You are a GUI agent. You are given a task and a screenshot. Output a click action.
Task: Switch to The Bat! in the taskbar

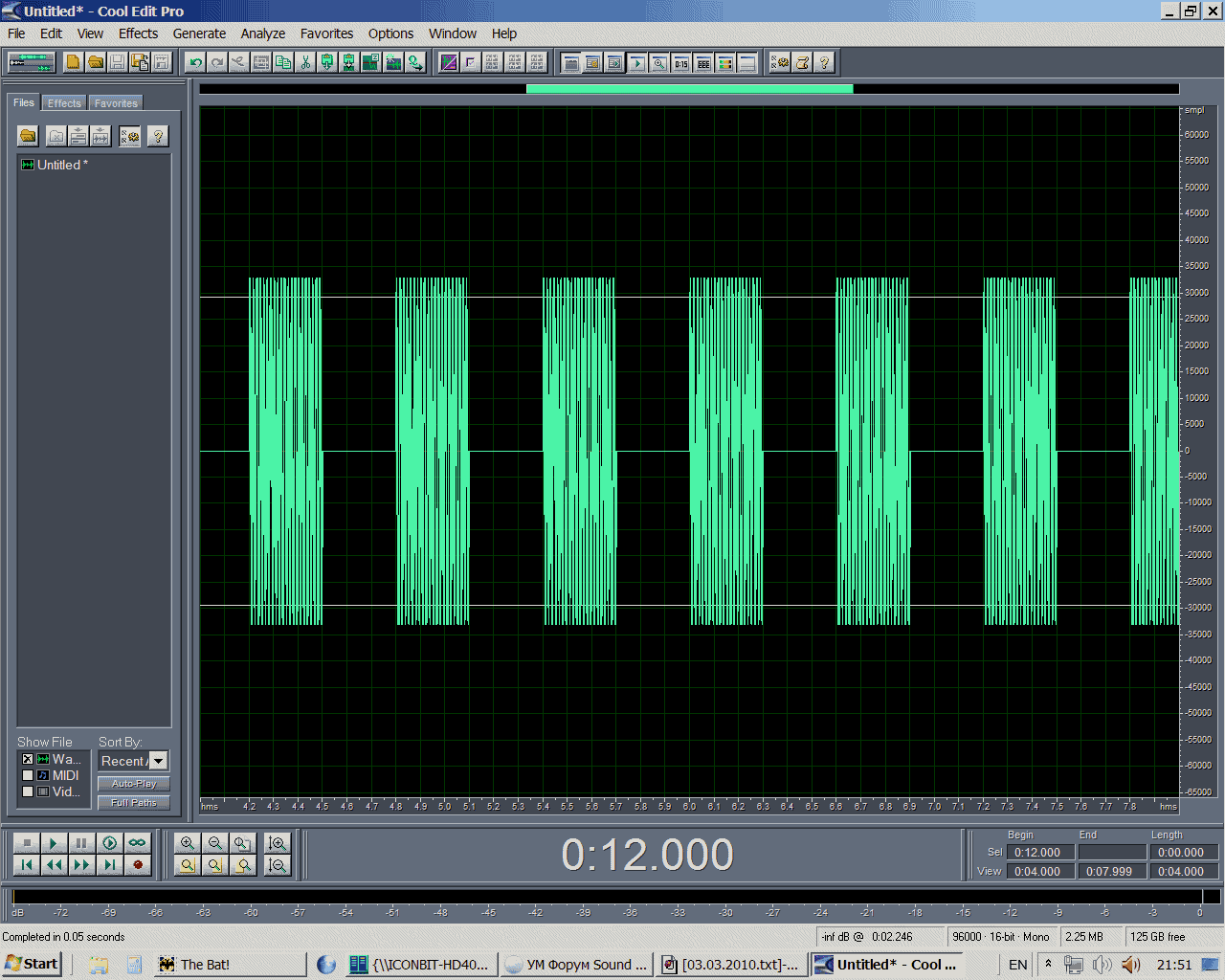[230, 965]
